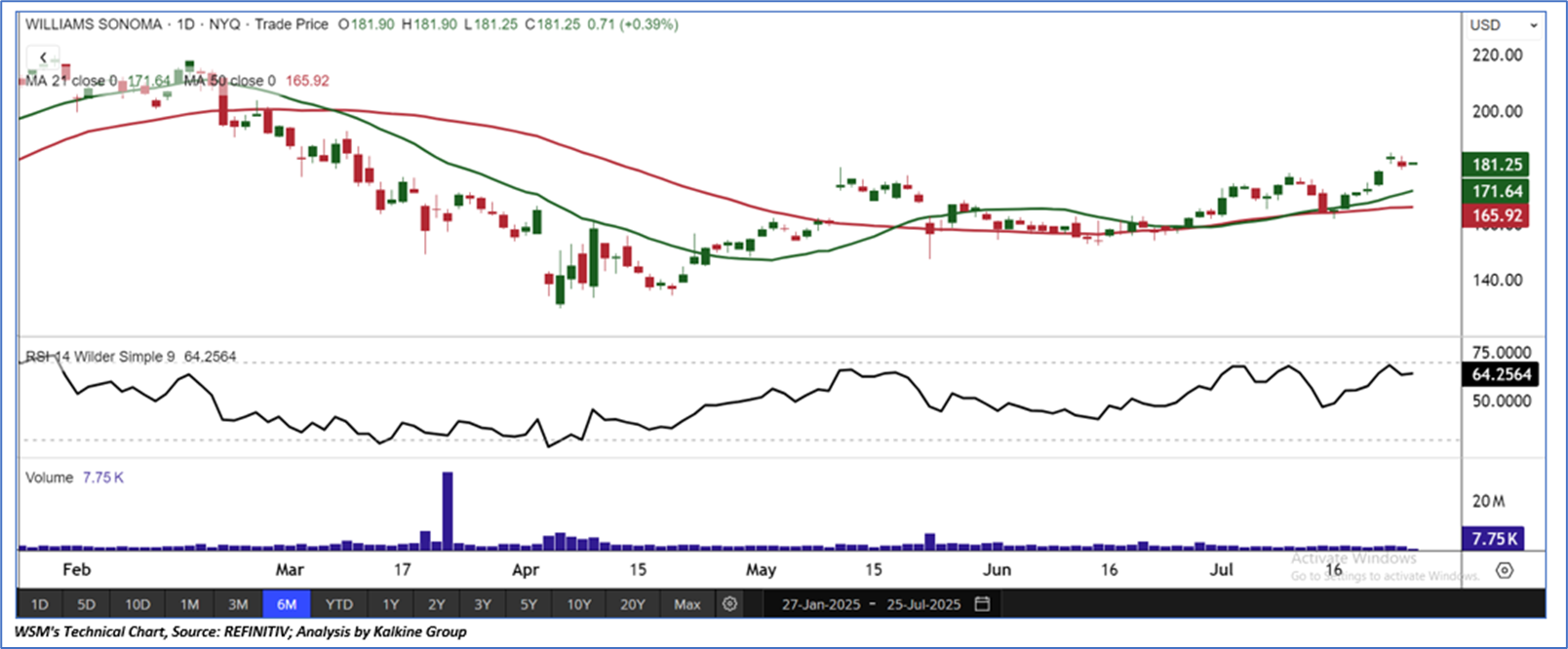The image size is (1568, 649).
Task: Click the 7.75K volume value tag
Action: pos(1494,538)
